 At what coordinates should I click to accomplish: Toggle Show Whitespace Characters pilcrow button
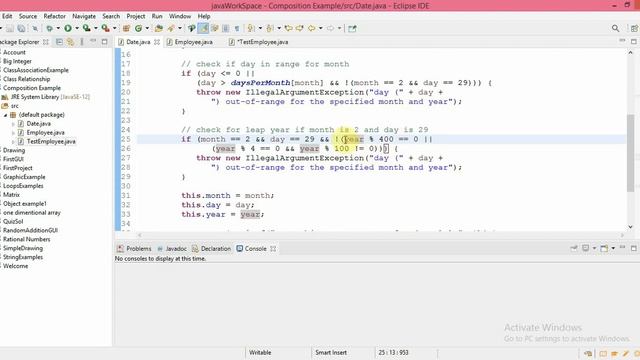click(x=237, y=28)
